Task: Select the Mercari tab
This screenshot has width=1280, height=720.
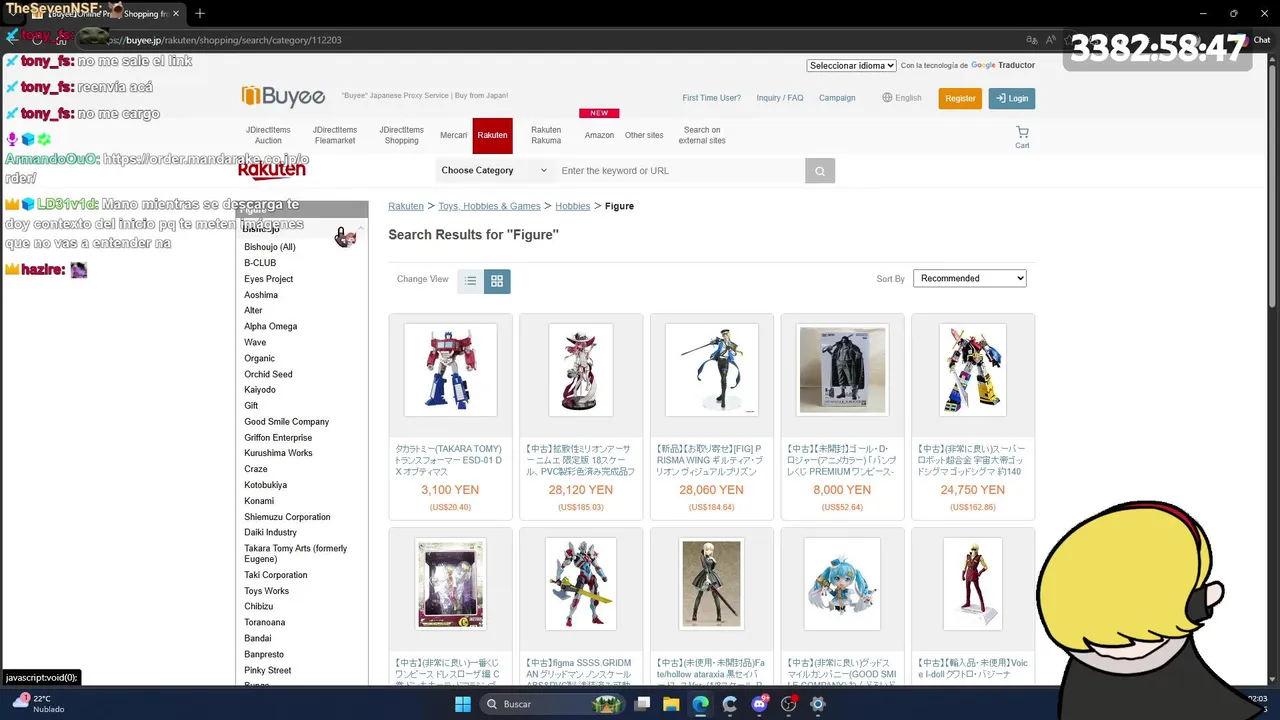Action: click(453, 135)
